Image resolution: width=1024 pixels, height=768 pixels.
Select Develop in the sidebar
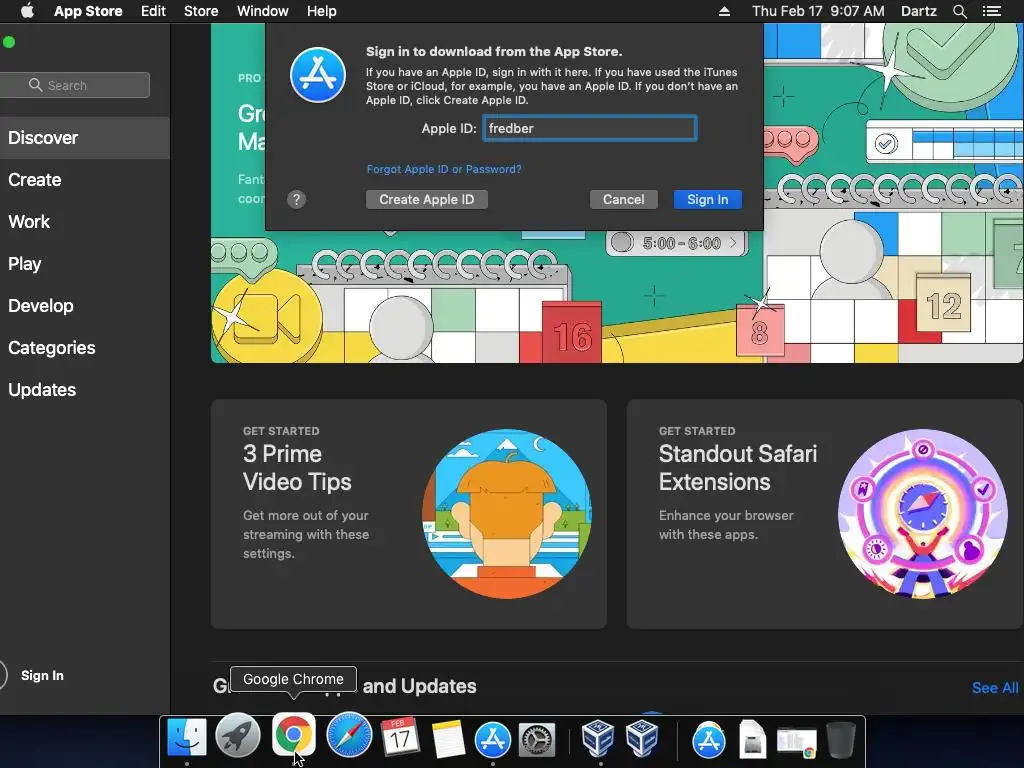[85, 306]
